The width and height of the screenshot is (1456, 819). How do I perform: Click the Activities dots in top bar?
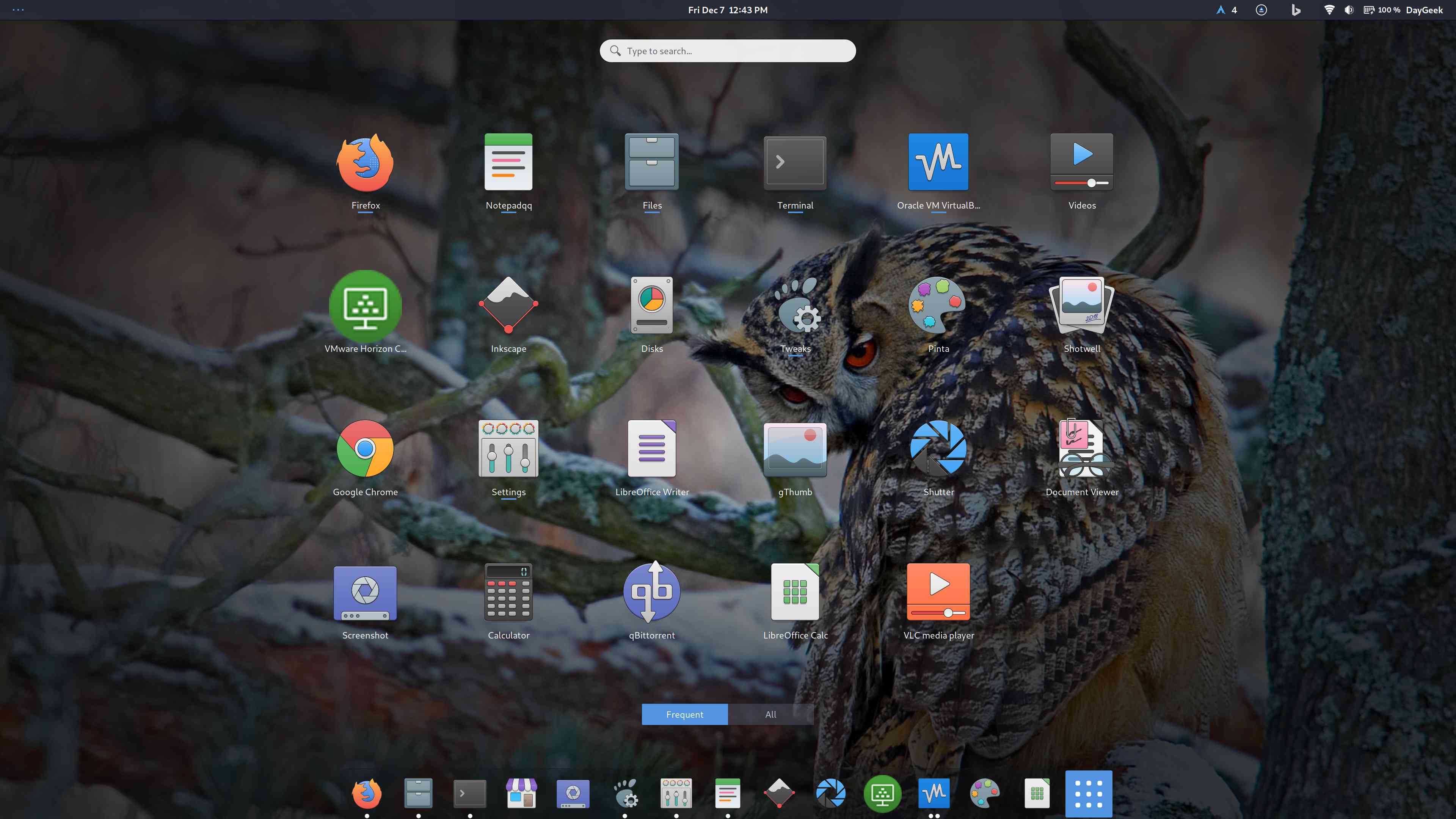tap(18, 9)
